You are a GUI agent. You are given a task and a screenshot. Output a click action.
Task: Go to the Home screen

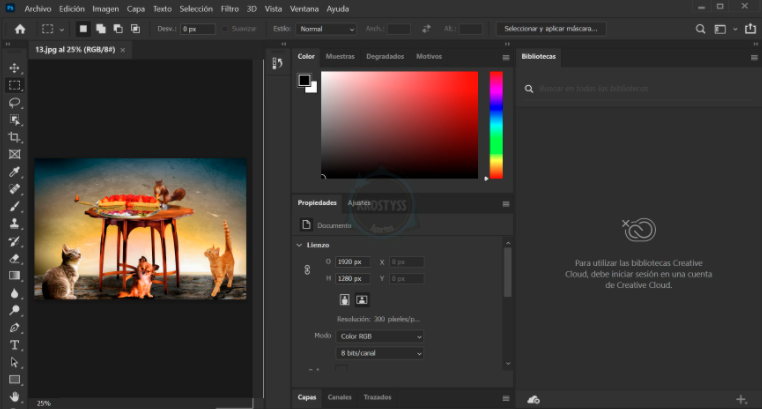(20, 29)
